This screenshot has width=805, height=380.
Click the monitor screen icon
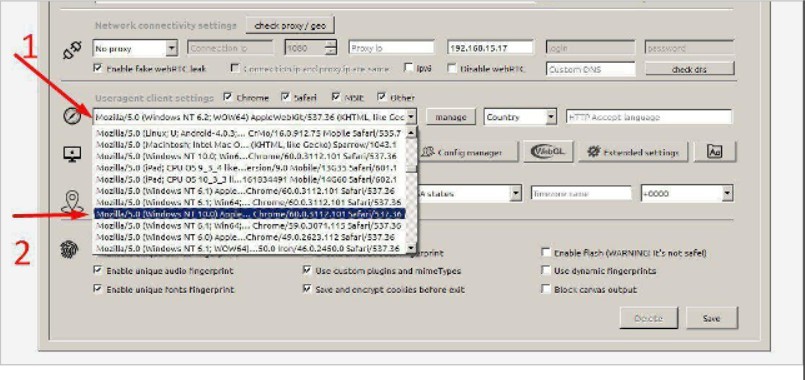click(72, 154)
